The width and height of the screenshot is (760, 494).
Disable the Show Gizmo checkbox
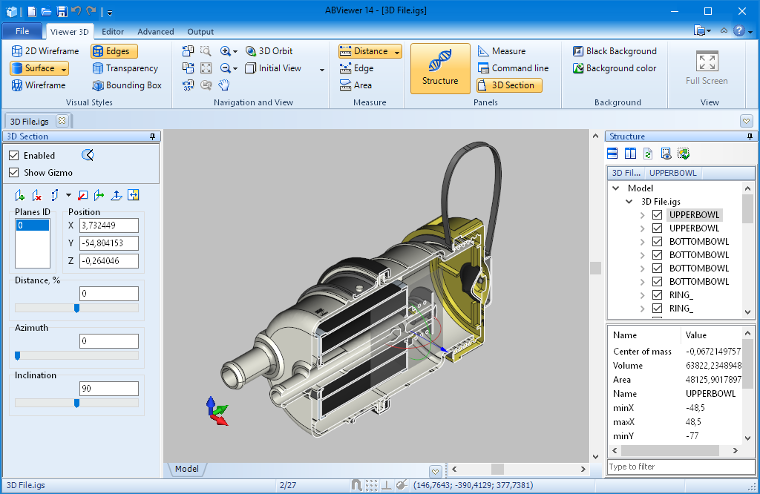click(14, 172)
